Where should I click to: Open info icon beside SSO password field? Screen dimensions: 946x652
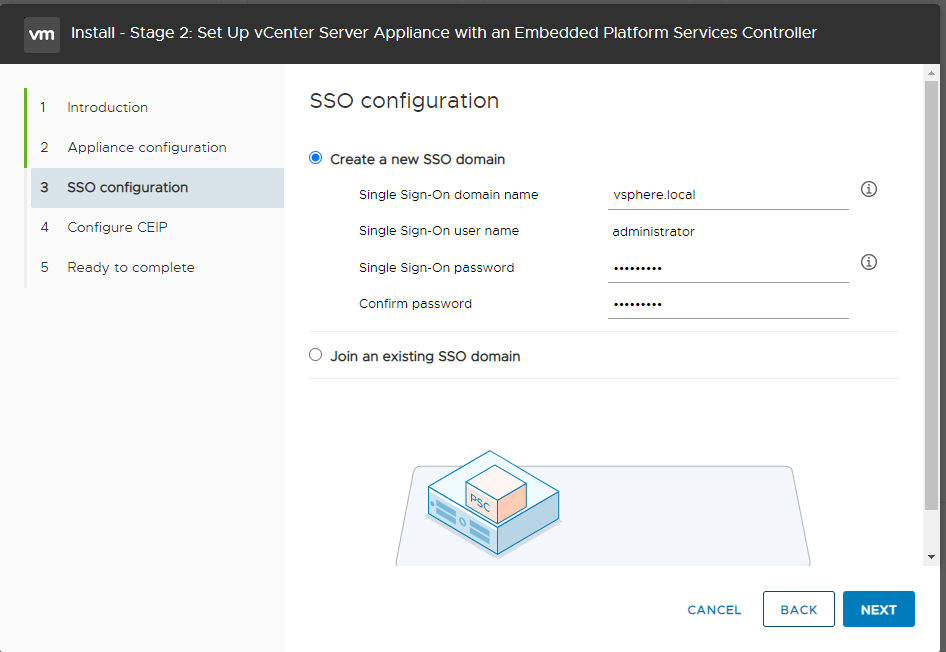tap(868, 262)
